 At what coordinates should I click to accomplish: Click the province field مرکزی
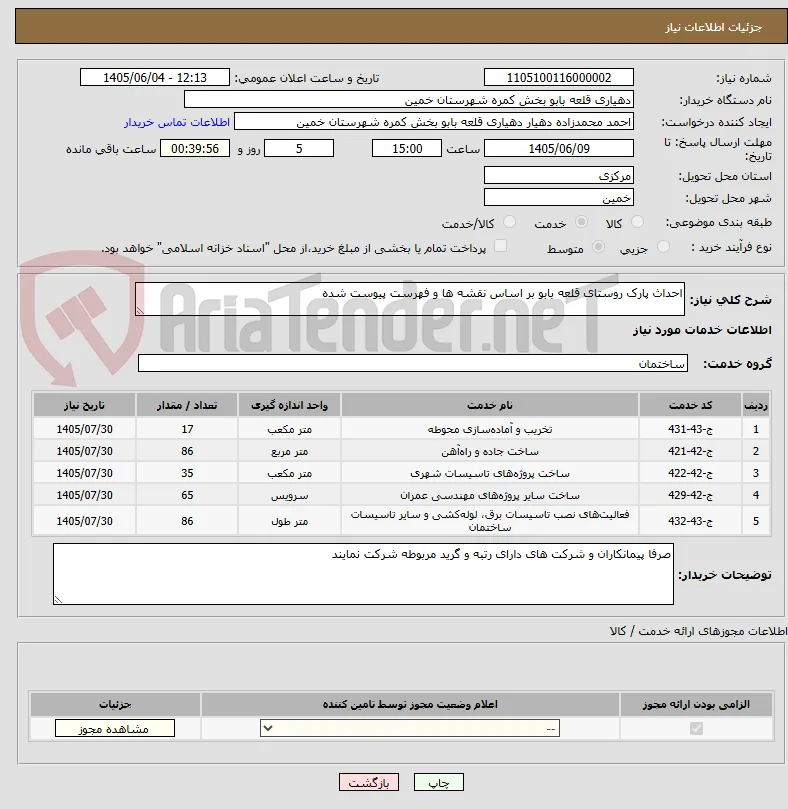(x=559, y=175)
